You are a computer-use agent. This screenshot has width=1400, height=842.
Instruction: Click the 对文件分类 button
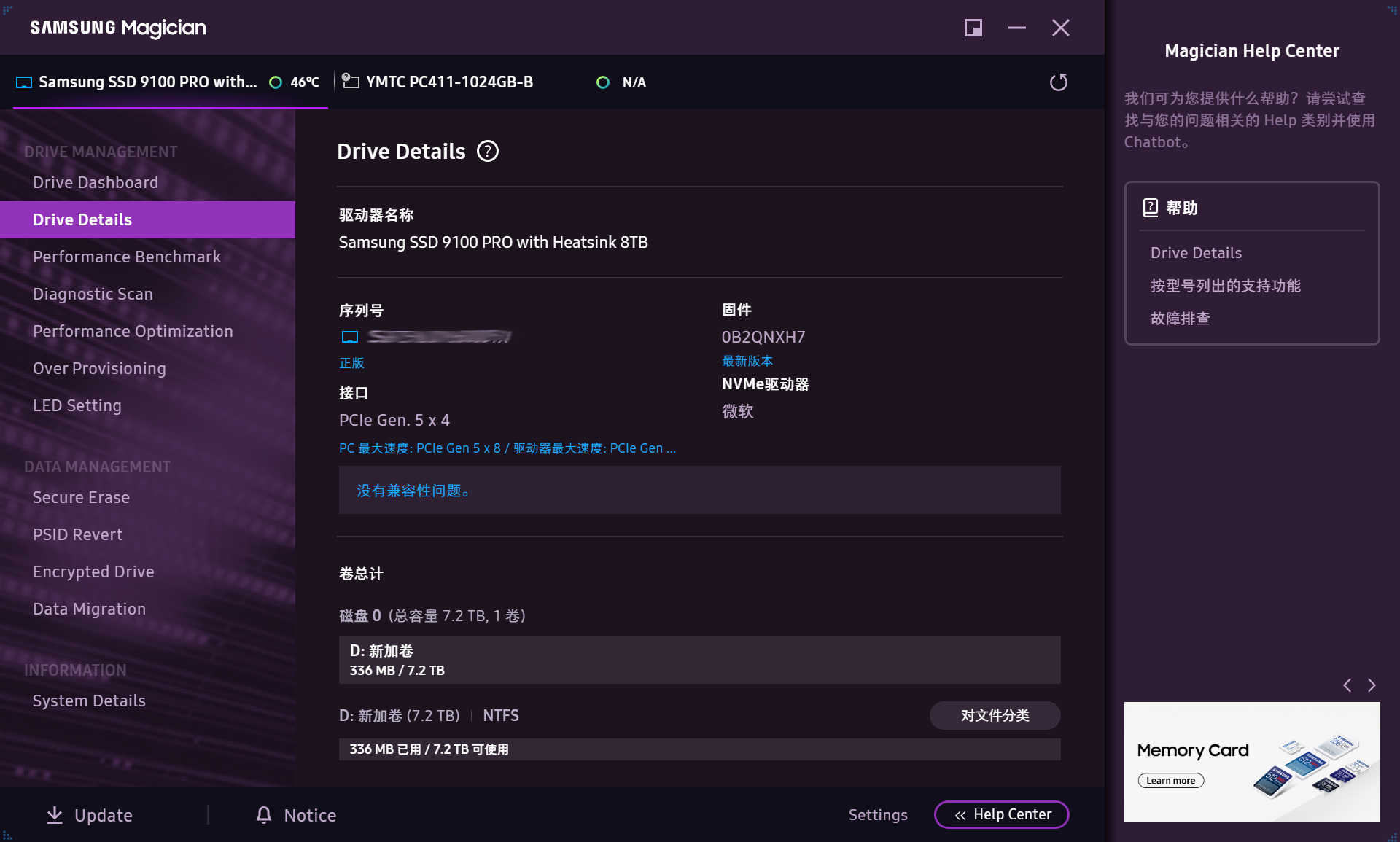point(995,715)
